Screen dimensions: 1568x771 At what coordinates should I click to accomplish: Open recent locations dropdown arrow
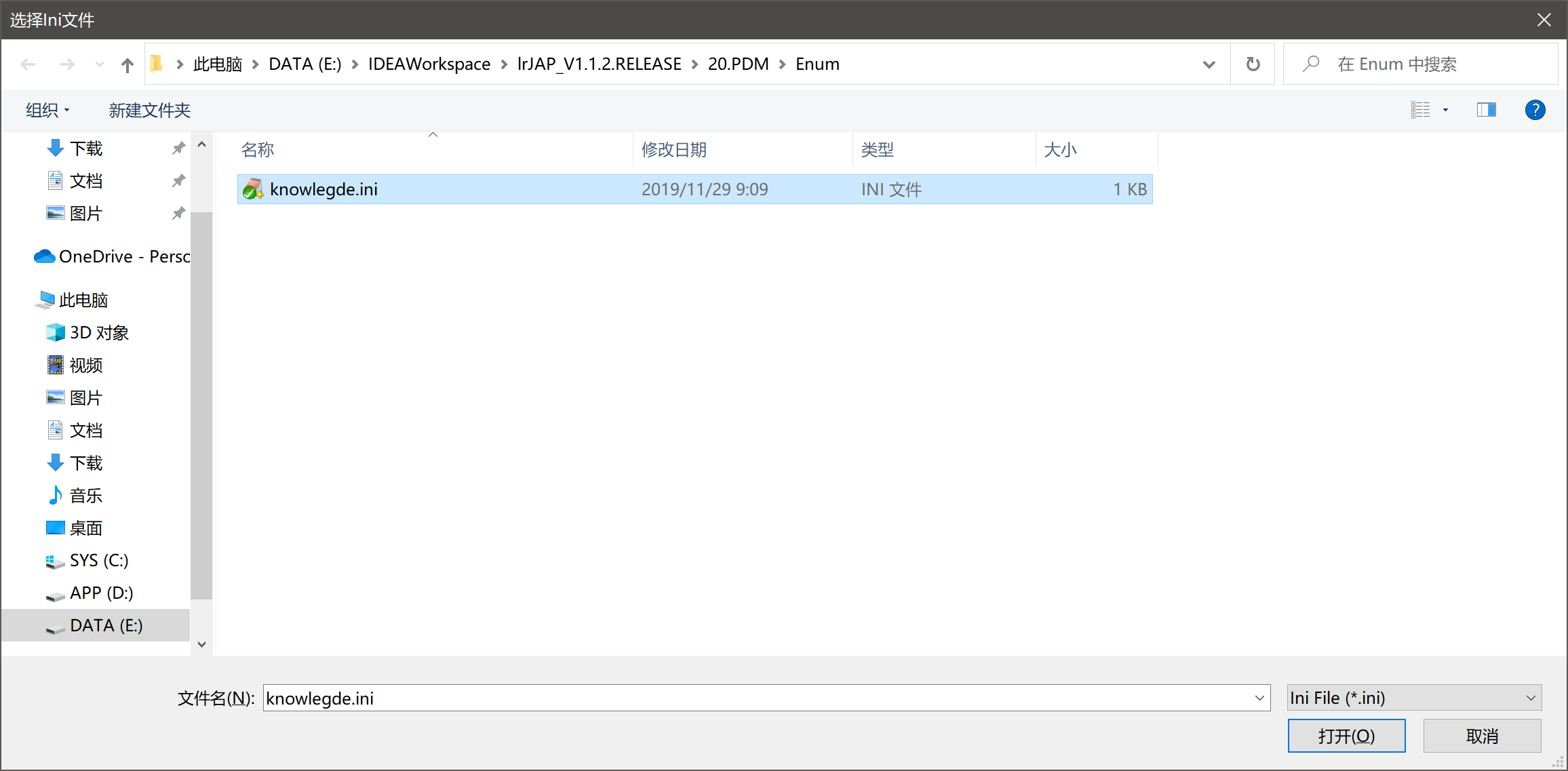(x=100, y=64)
